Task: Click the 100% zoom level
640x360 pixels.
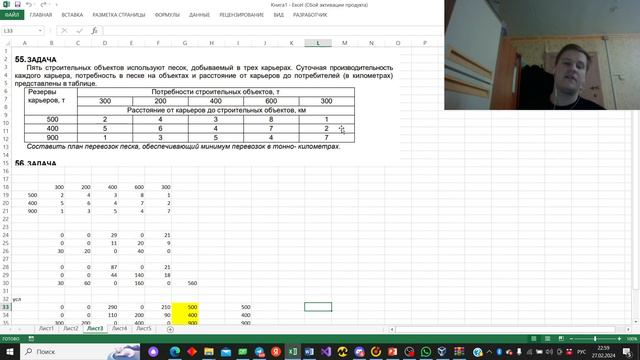Action: click(631, 339)
